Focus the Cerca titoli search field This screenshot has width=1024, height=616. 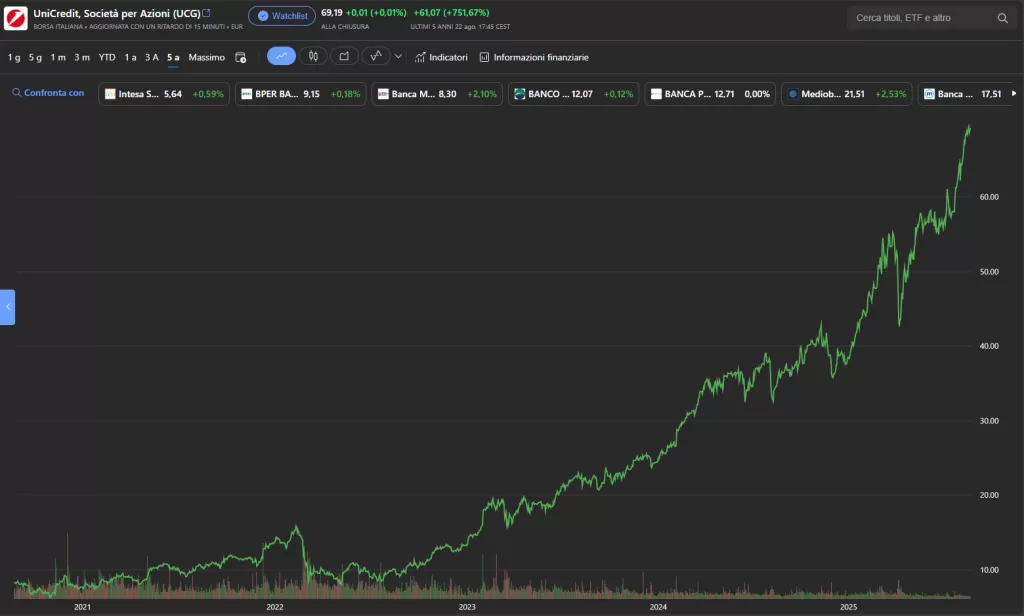coord(918,18)
